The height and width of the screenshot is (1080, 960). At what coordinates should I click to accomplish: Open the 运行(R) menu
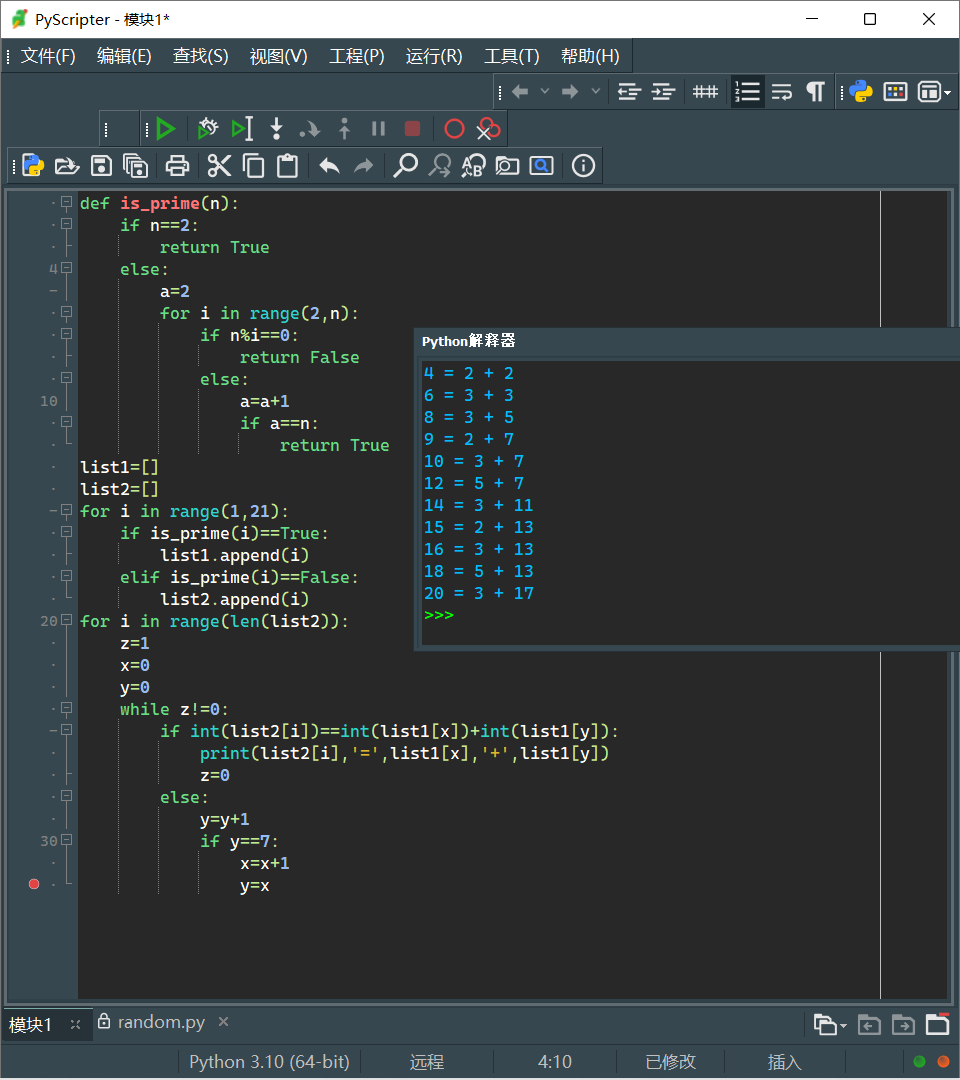point(434,56)
